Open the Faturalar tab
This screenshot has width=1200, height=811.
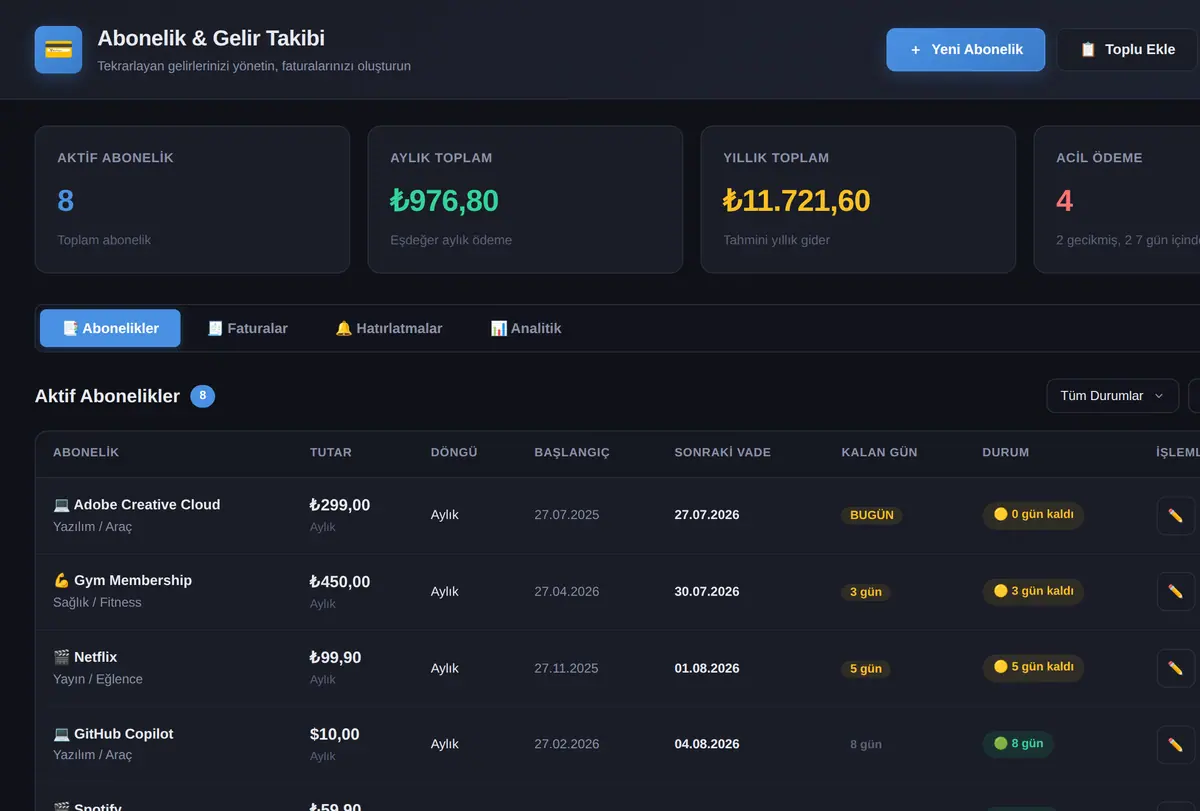click(x=247, y=328)
